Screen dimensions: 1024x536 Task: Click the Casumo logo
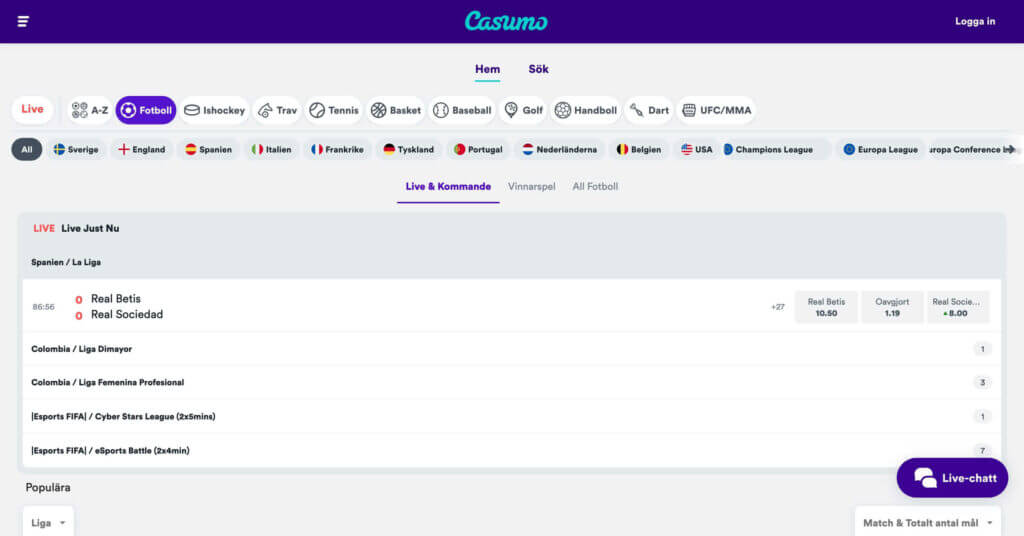(x=506, y=22)
